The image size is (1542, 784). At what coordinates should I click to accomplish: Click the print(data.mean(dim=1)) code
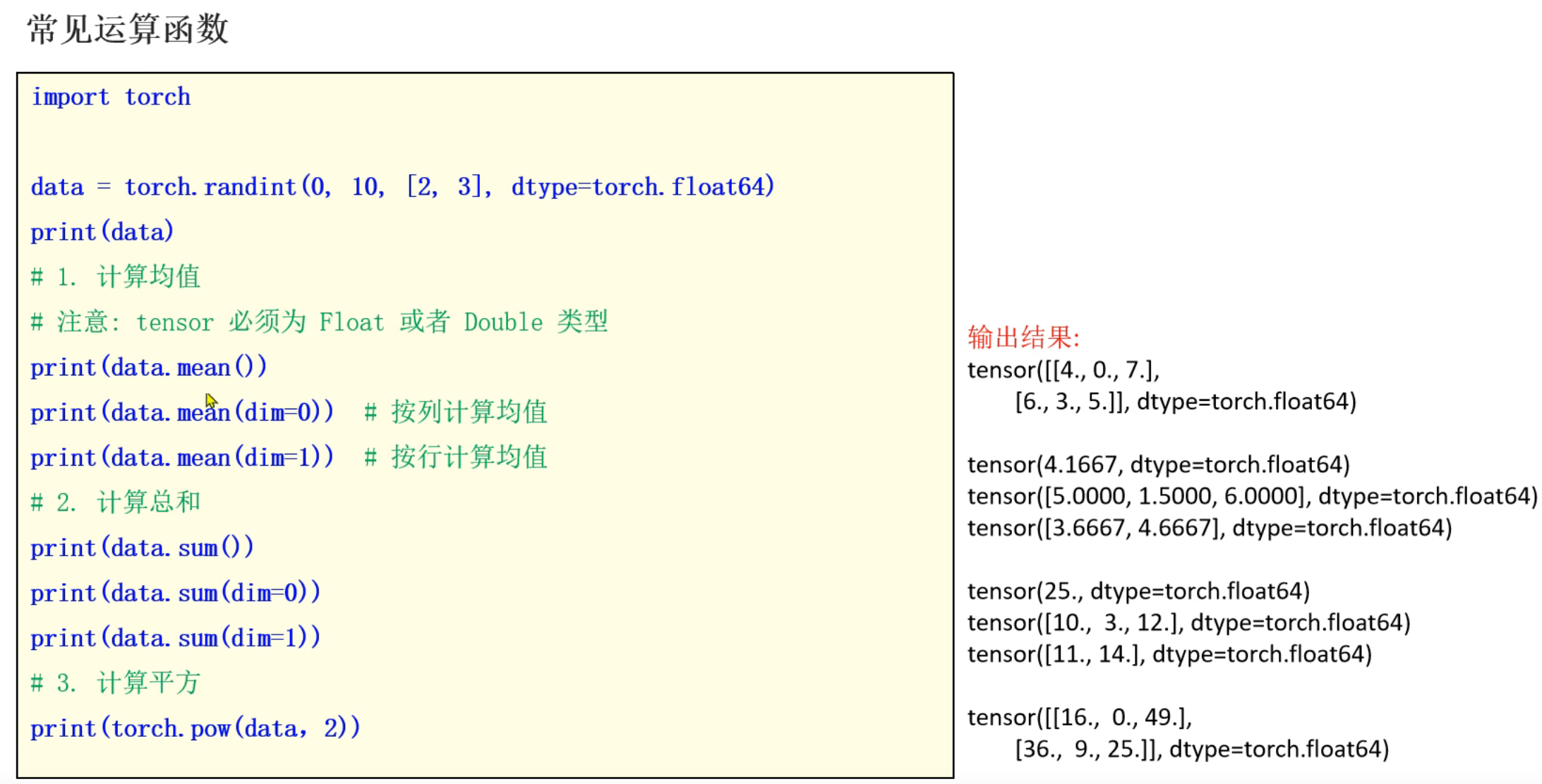[182, 458]
